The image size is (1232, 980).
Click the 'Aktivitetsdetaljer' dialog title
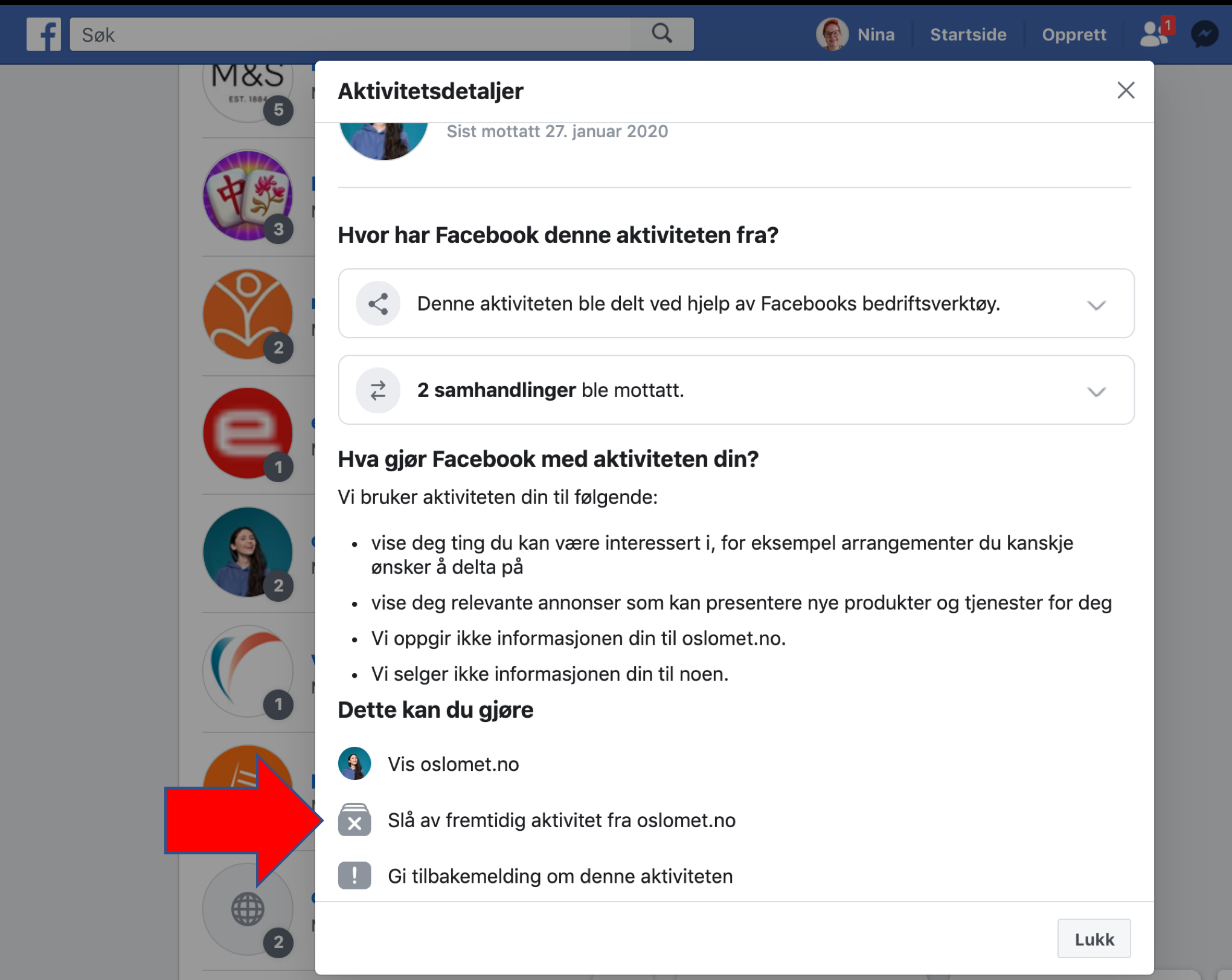pyautogui.click(x=430, y=91)
